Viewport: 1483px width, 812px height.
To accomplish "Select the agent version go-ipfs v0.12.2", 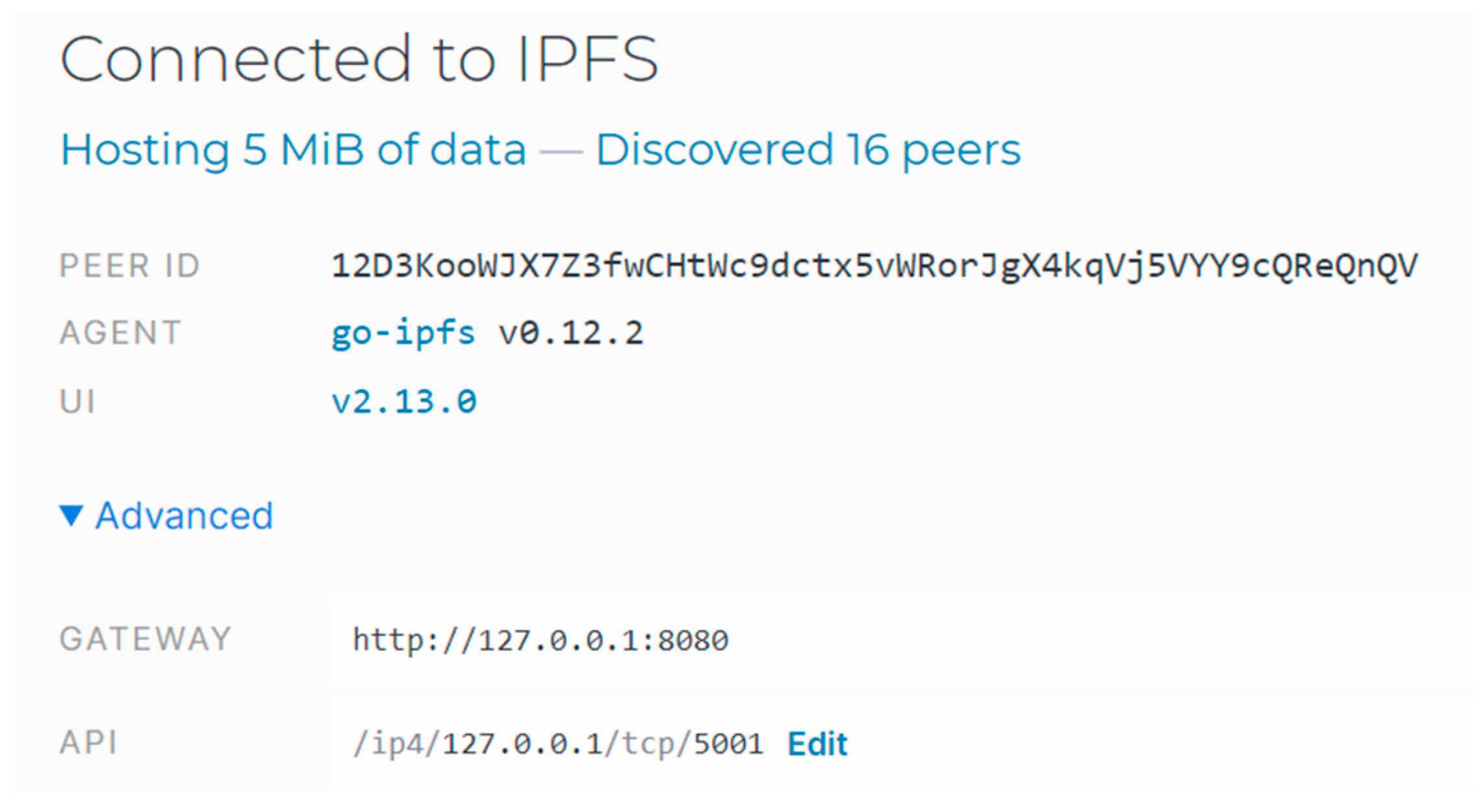I will pos(487,332).
